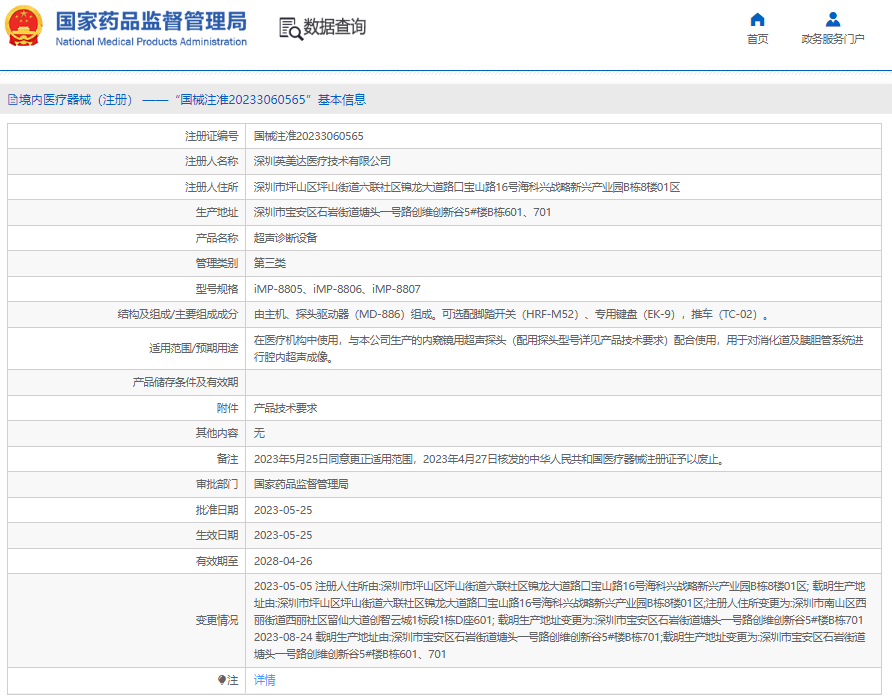
Task: Click the 国家药品监督管理局 title text
Action: coord(150,21)
